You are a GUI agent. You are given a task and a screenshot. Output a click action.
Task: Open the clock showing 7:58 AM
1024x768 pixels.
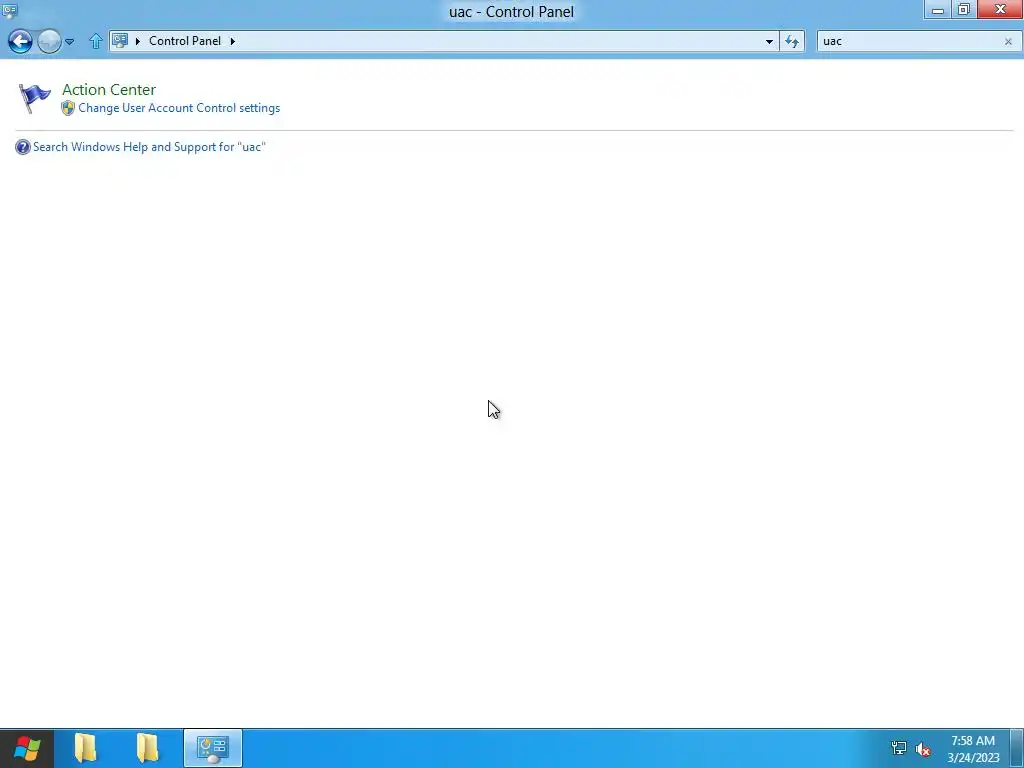click(x=973, y=749)
